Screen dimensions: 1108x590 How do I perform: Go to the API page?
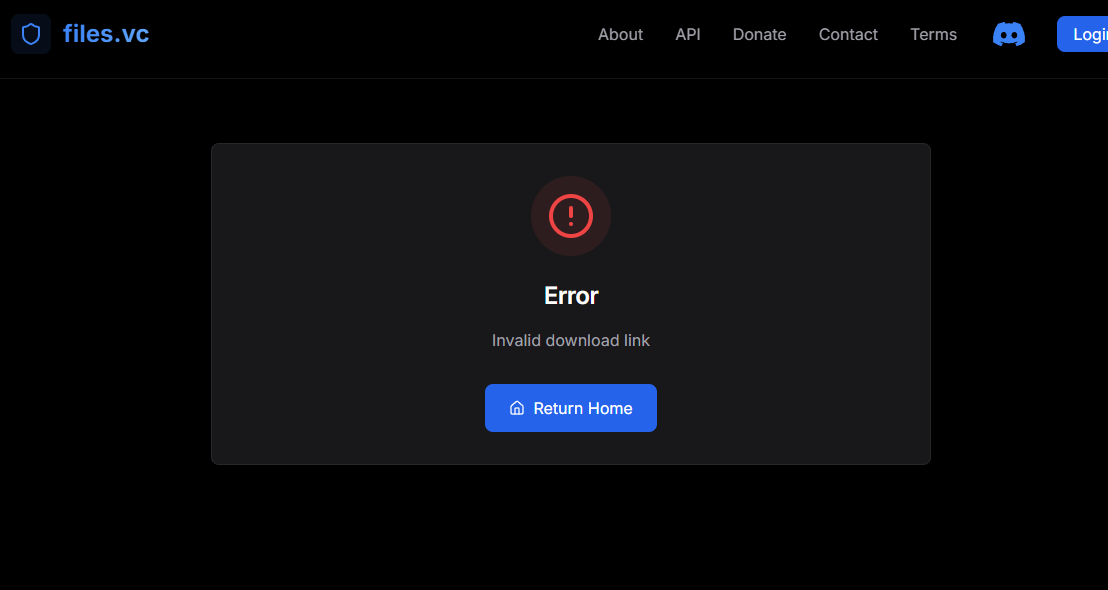coord(688,34)
